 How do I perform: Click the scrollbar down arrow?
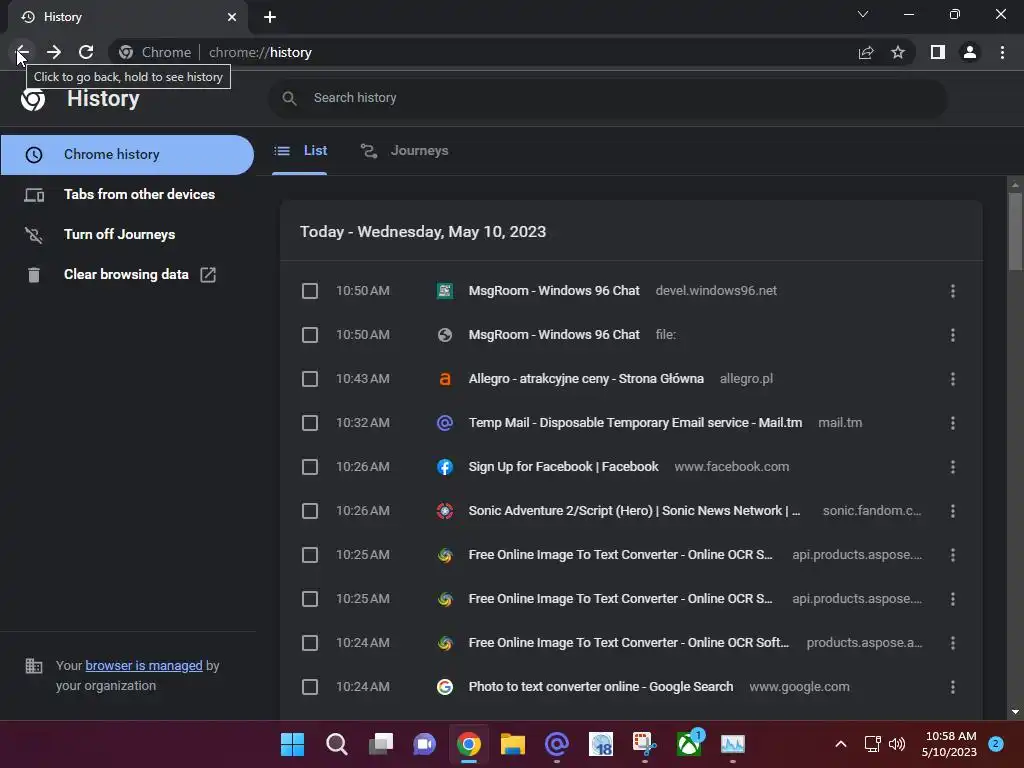pyautogui.click(x=1015, y=712)
